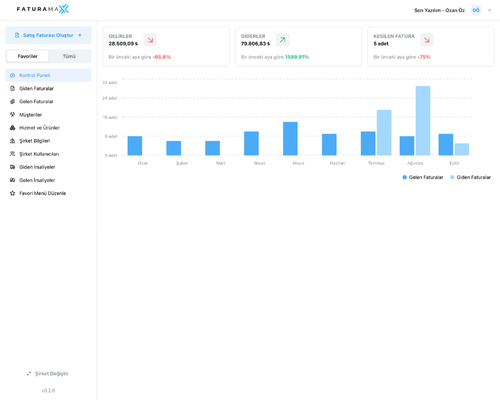
Task: Open Gelen Faturalar in sidebar
Action: tap(48, 101)
